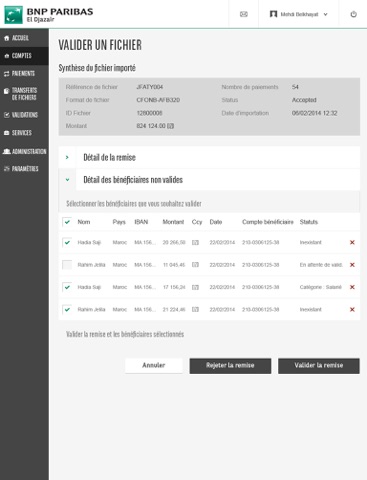Expand the Détail de la remise section

point(67,157)
